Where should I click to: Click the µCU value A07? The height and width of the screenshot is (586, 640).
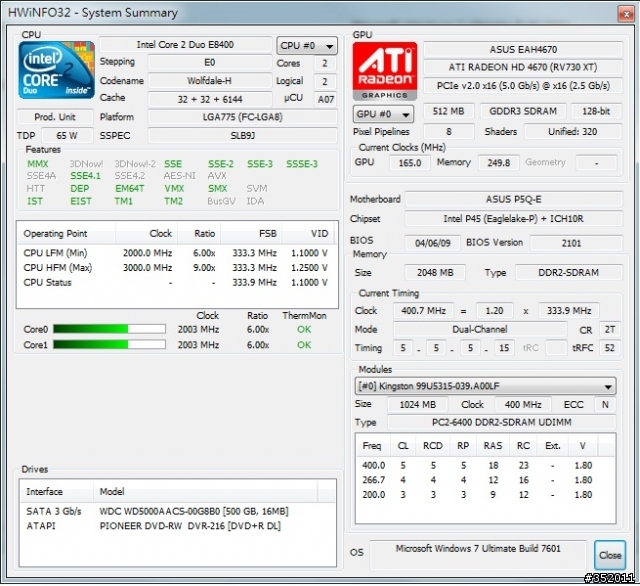tap(326, 99)
